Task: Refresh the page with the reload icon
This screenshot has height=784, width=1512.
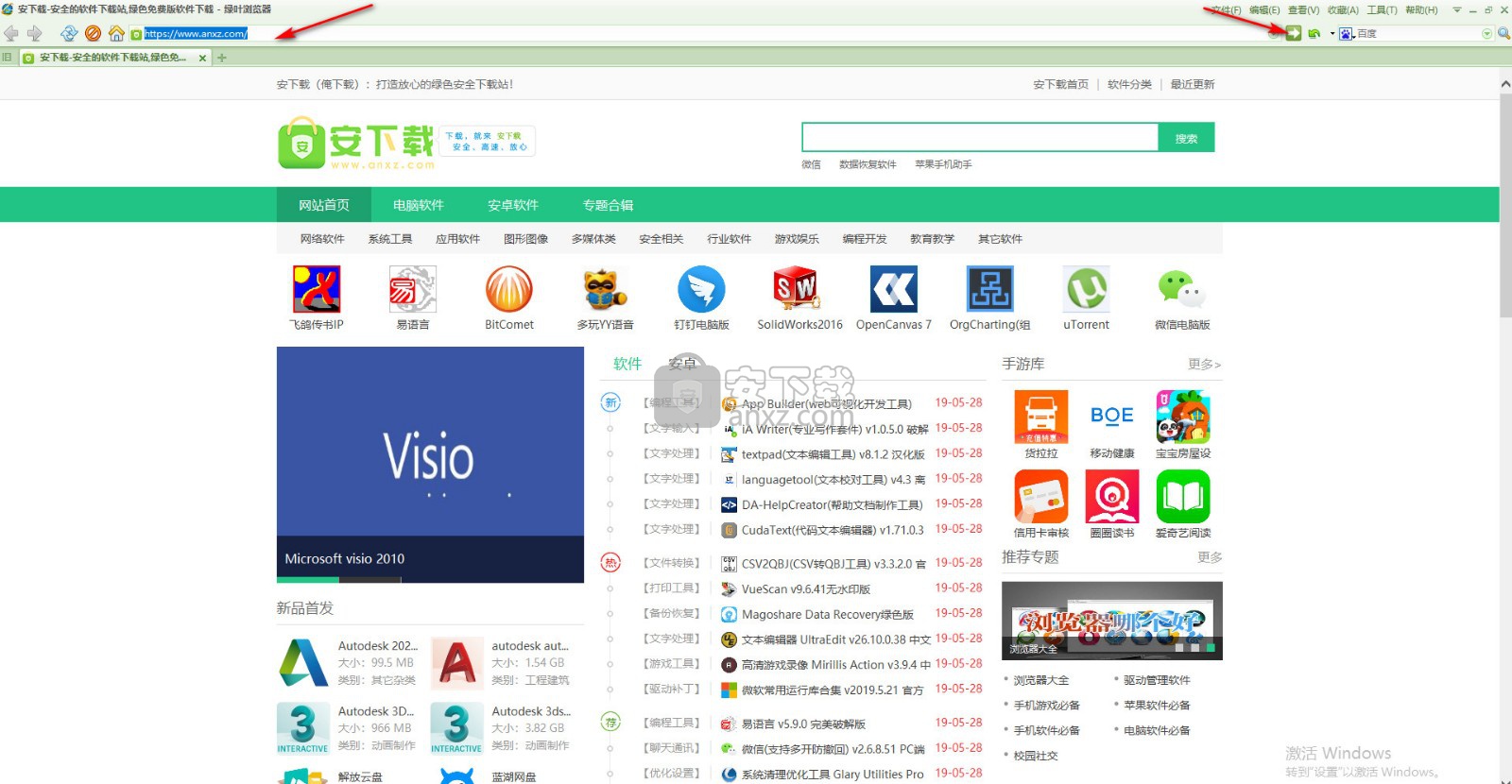Action: click(69, 33)
